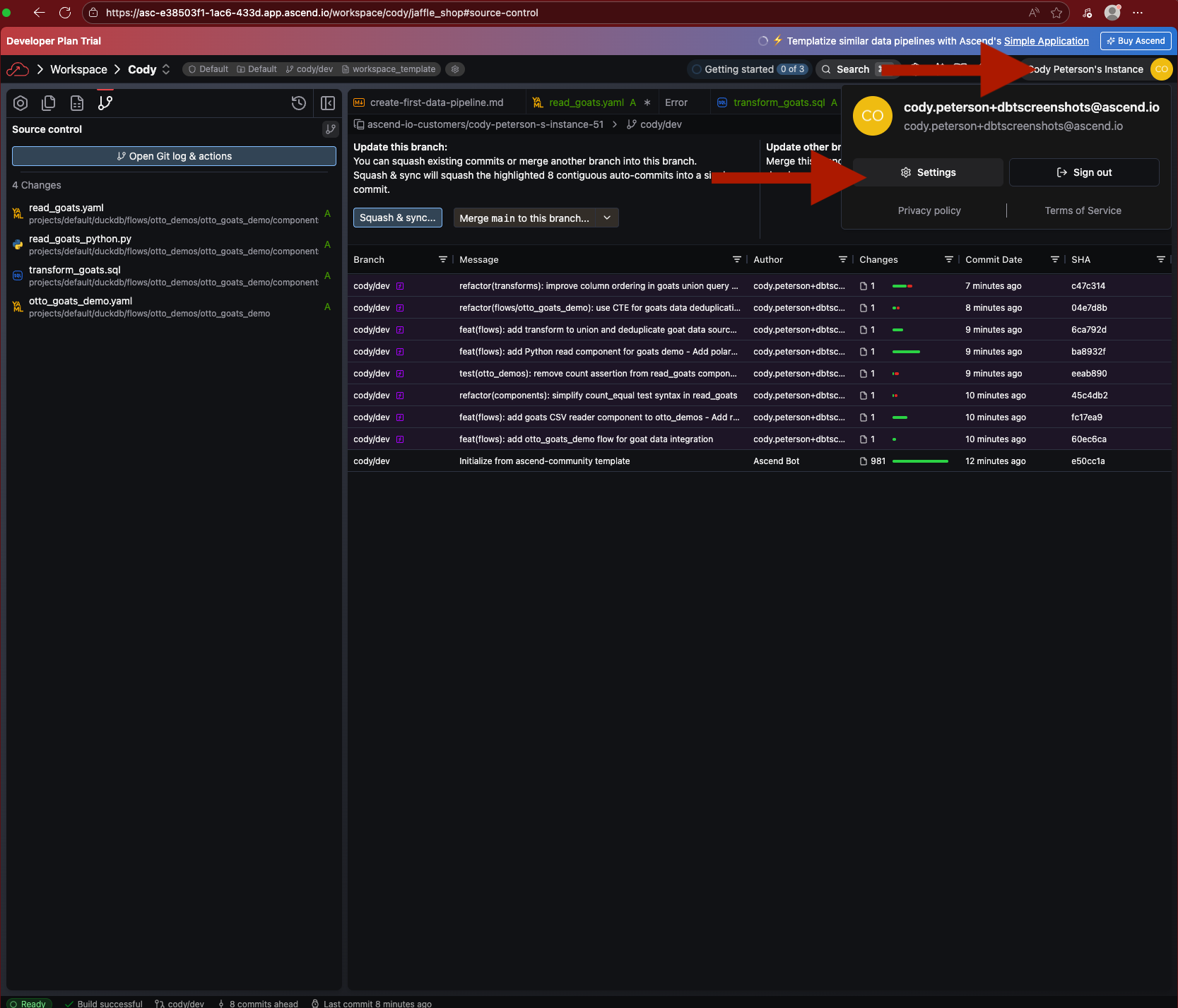The width and height of the screenshot is (1178, 1008).
Task: Open the Changes column filter menu
Action: click(949, 260)
